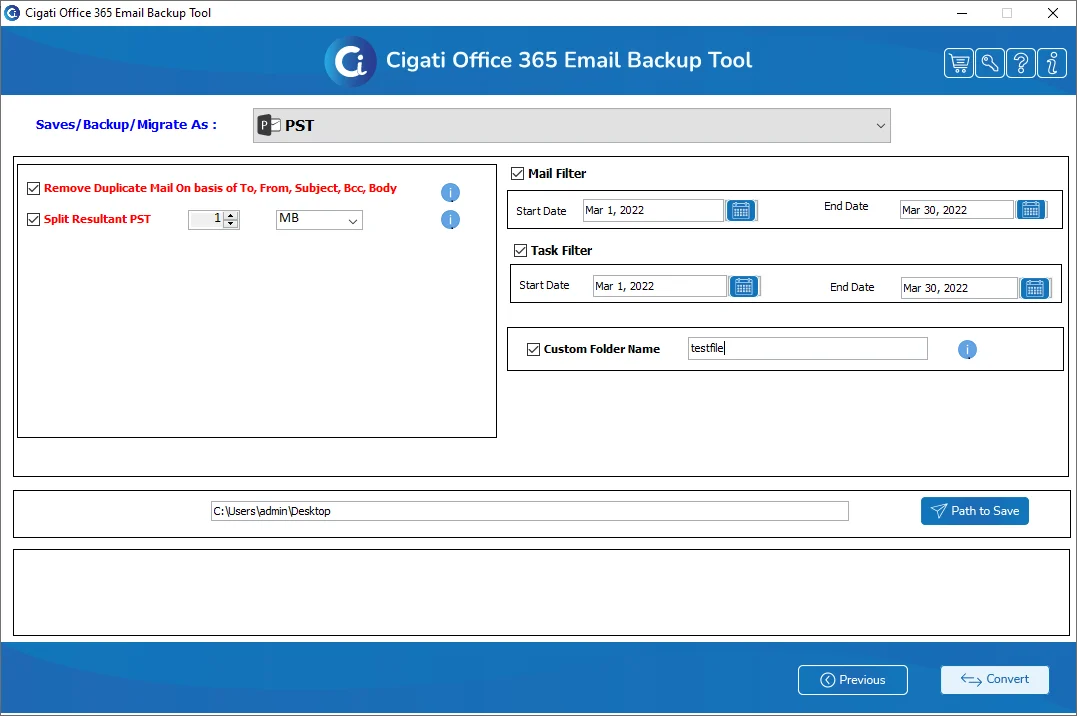Click the Task Filter End Date field
The image size is (1077, 716).
[959, 288]
